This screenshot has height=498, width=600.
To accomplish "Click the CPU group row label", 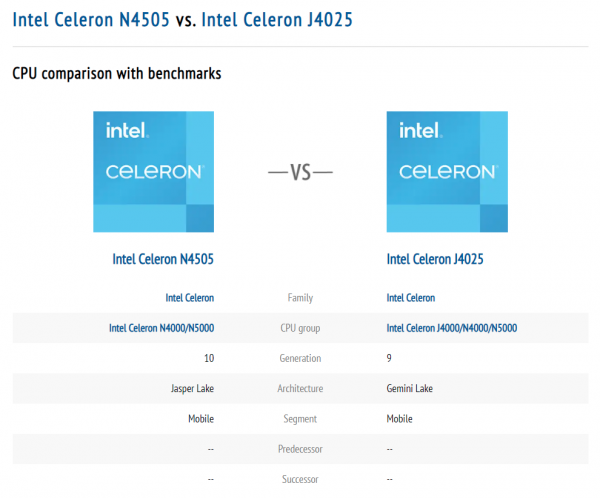I will coord(300,328).
